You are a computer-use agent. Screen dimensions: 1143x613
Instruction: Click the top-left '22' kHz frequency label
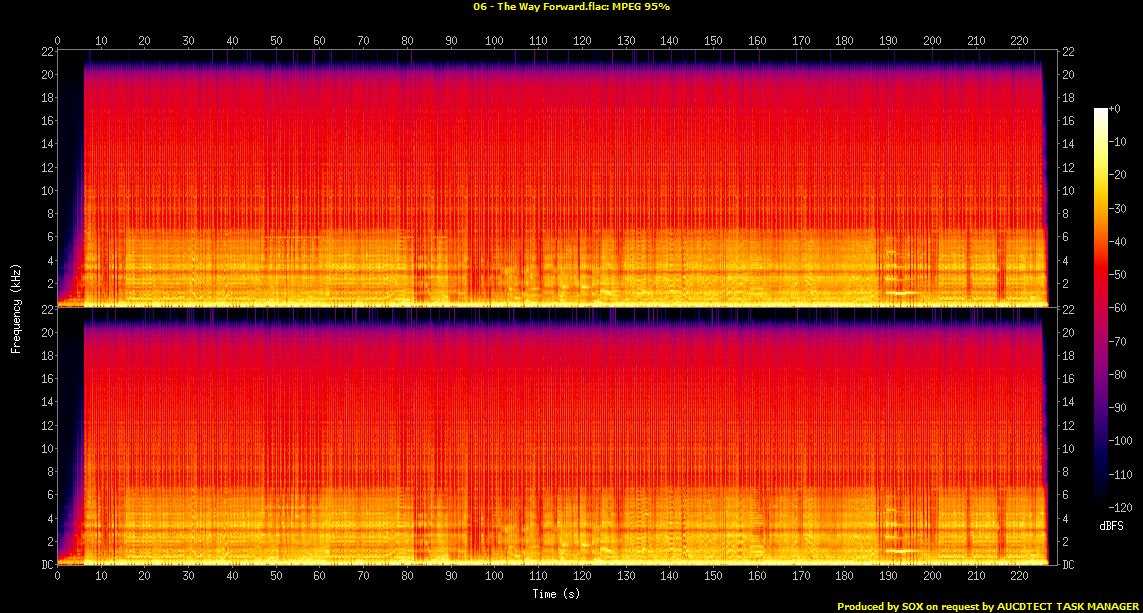[45, 52]
